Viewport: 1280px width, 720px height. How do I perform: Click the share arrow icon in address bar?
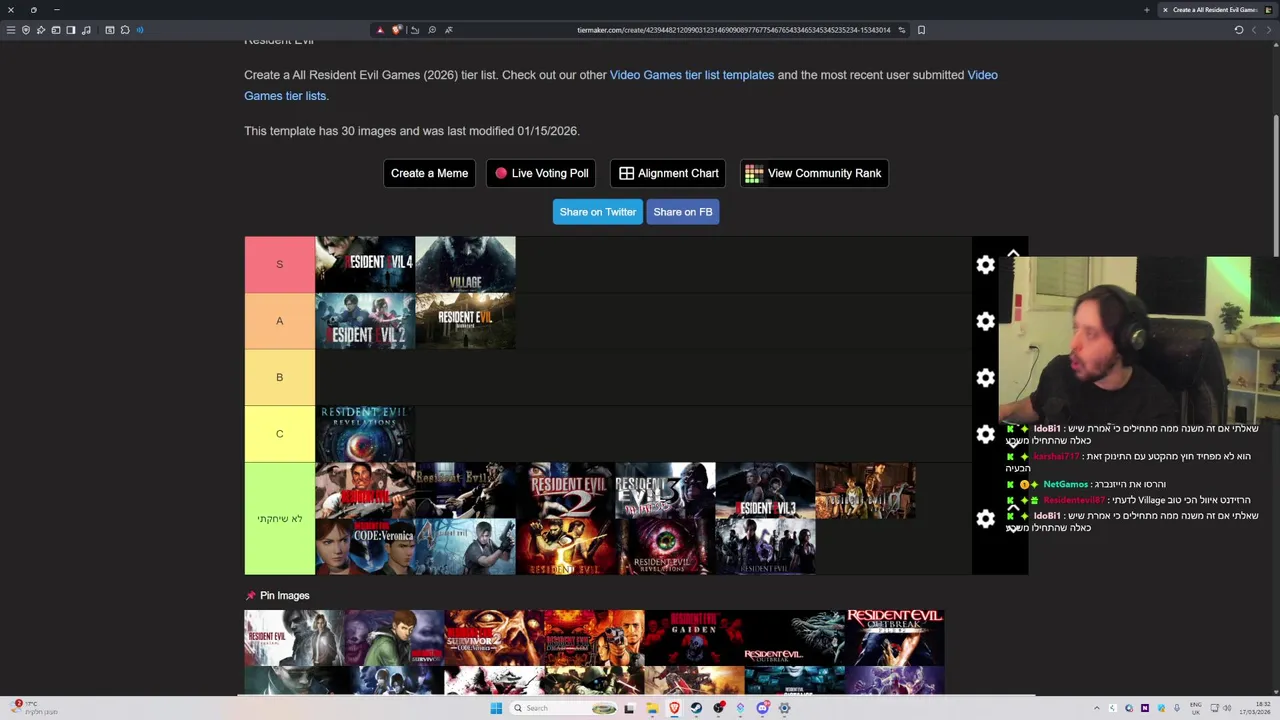415,30
